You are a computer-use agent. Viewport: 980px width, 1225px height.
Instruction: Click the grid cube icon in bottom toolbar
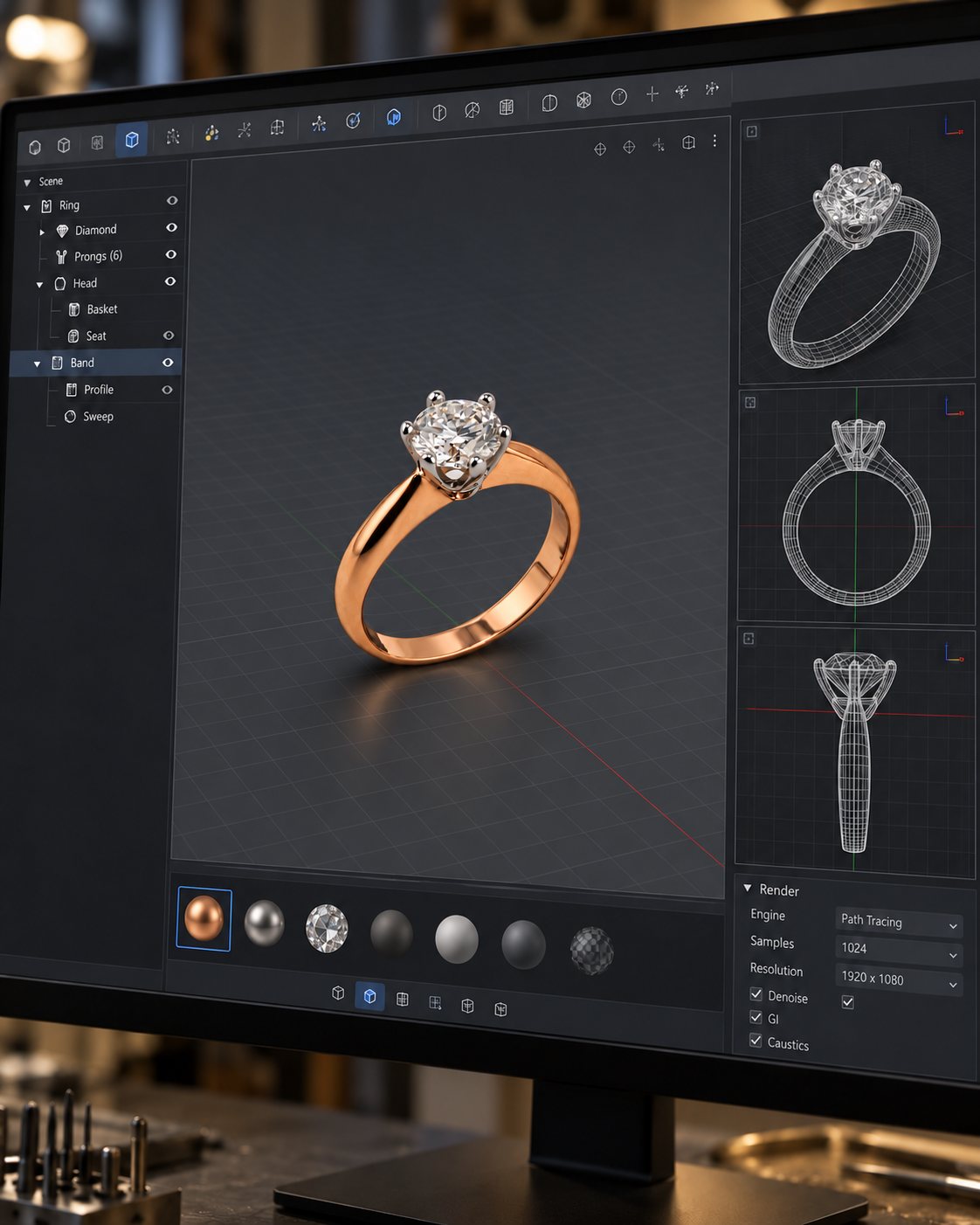(x=403, y=999)
